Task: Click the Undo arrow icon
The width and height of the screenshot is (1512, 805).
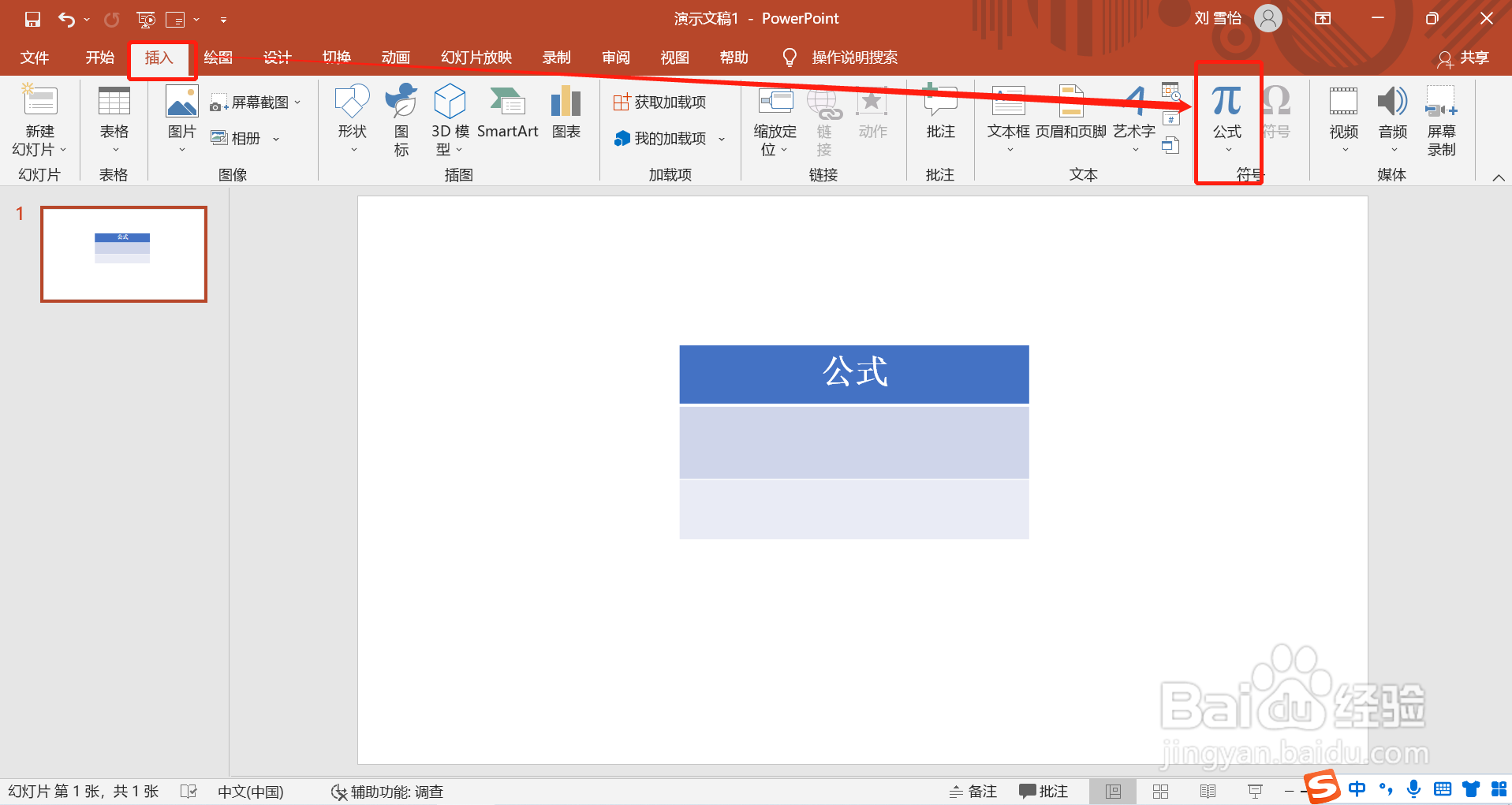Action: pos(66,19)
